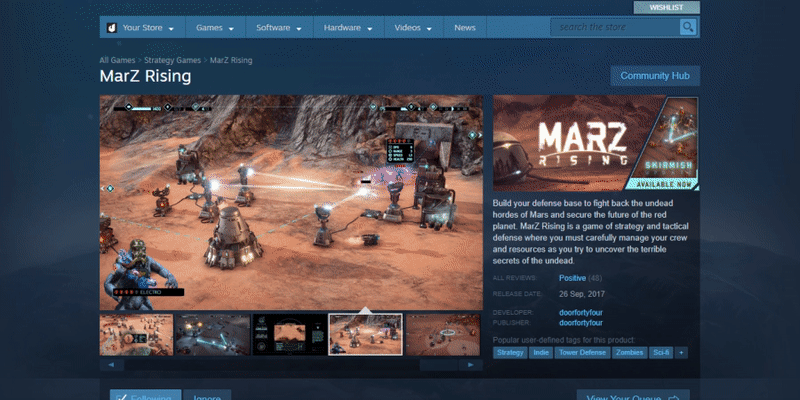800x400 pixels.
Task: Select the highlighted fourth thumbnail
Action: (x=365, y=335)
